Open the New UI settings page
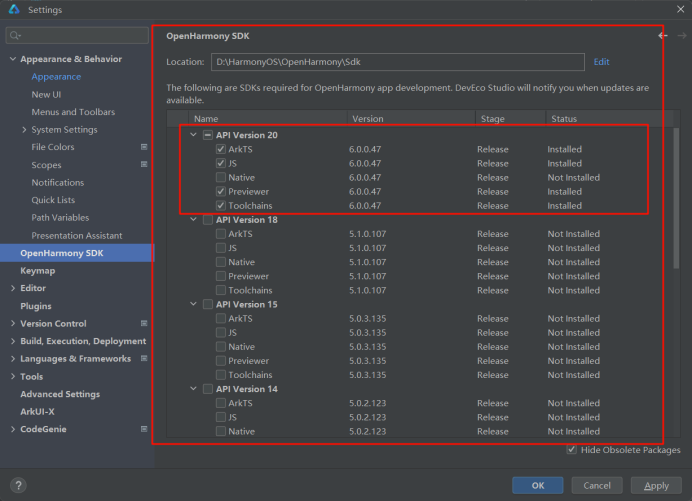 (x=46, y=94)
